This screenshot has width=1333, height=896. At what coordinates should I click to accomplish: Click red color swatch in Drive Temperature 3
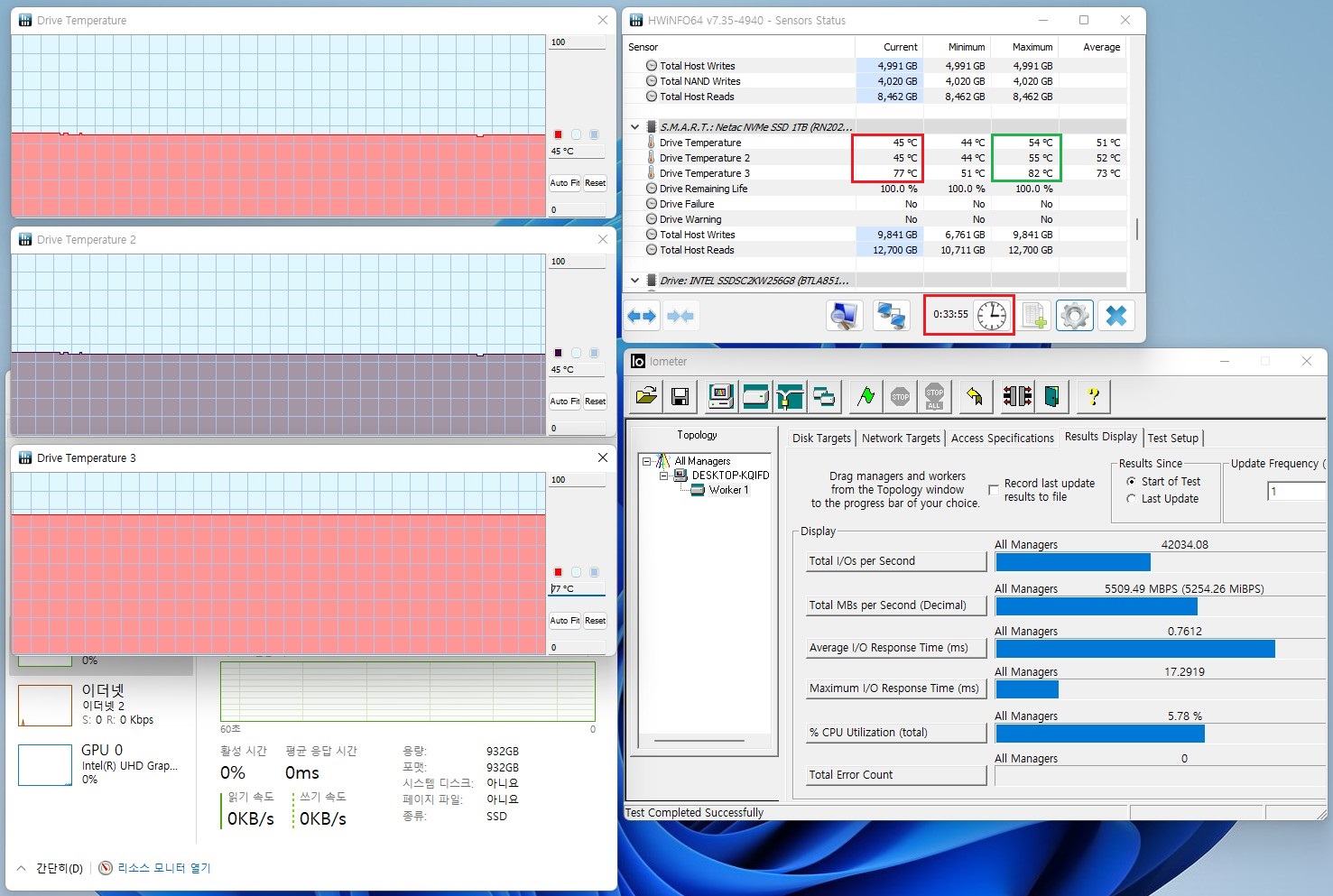point(558,572)
